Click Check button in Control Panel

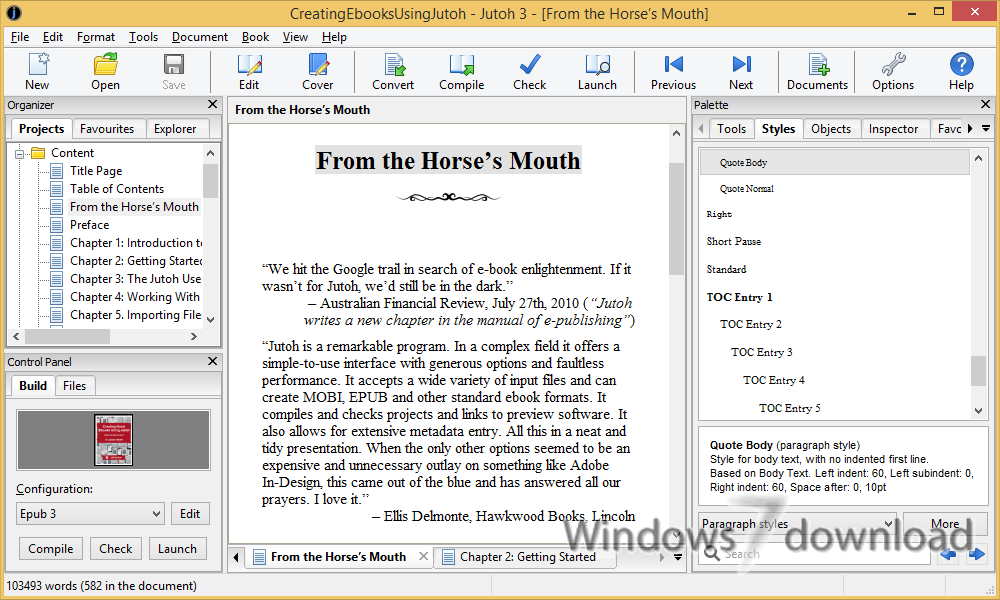[x=115, y=548]
